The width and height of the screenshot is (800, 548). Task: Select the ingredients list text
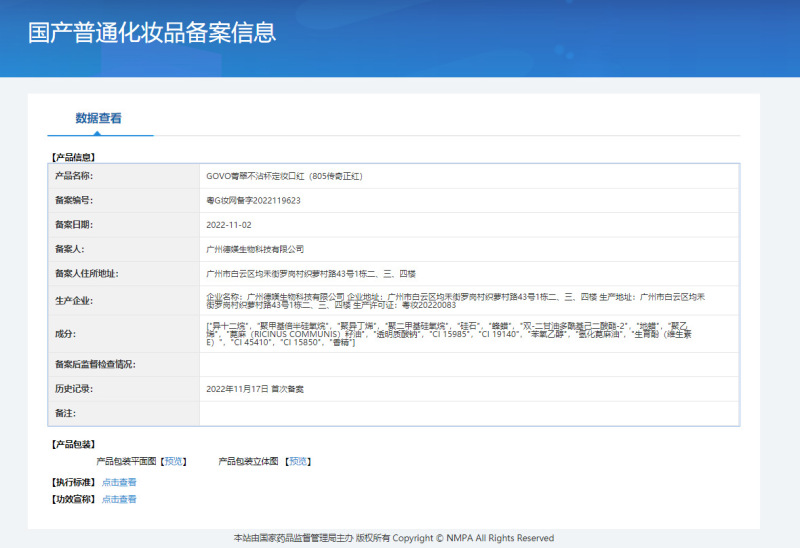click(449, 334)
